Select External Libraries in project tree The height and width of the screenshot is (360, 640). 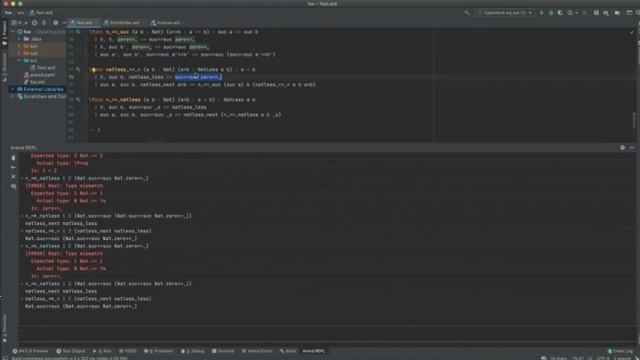click(40, 89)
